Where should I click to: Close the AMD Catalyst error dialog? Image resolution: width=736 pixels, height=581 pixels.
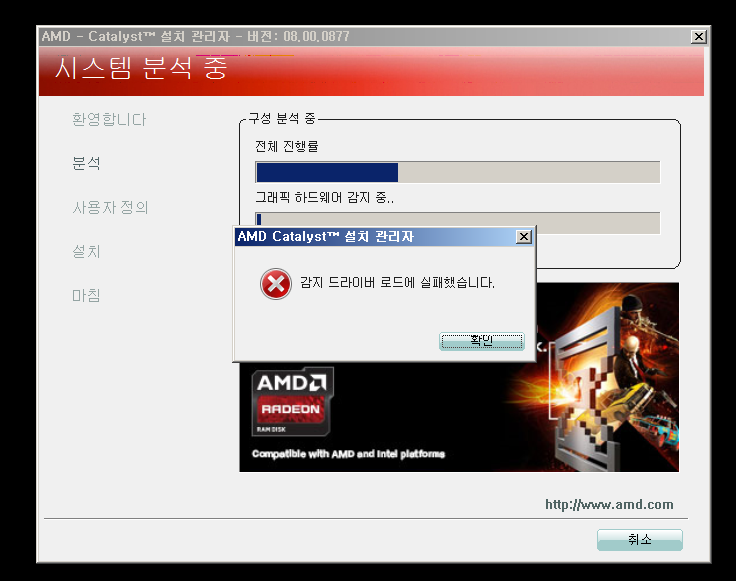tap(524, 237)
